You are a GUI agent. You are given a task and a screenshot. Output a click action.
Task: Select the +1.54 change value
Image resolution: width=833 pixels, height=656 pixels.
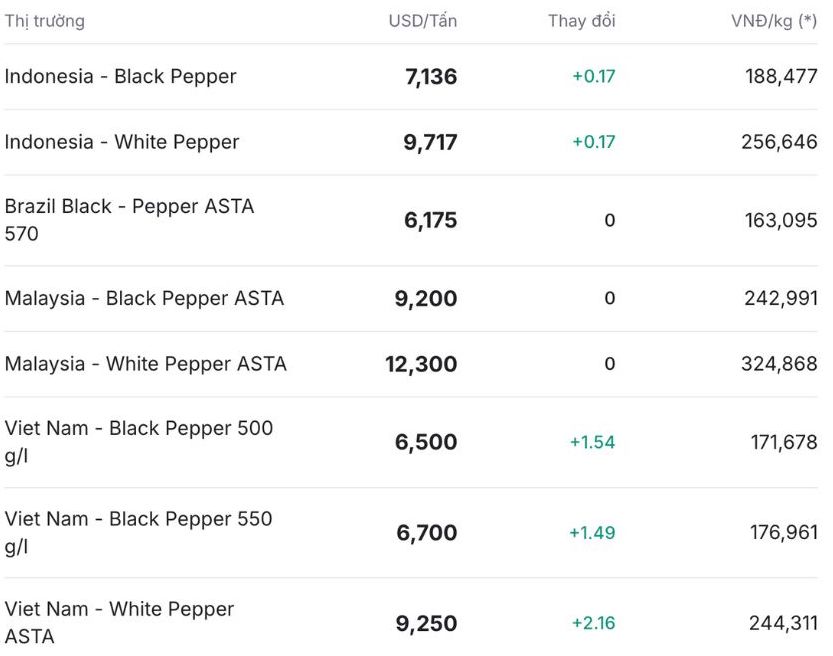coord(592,442)
